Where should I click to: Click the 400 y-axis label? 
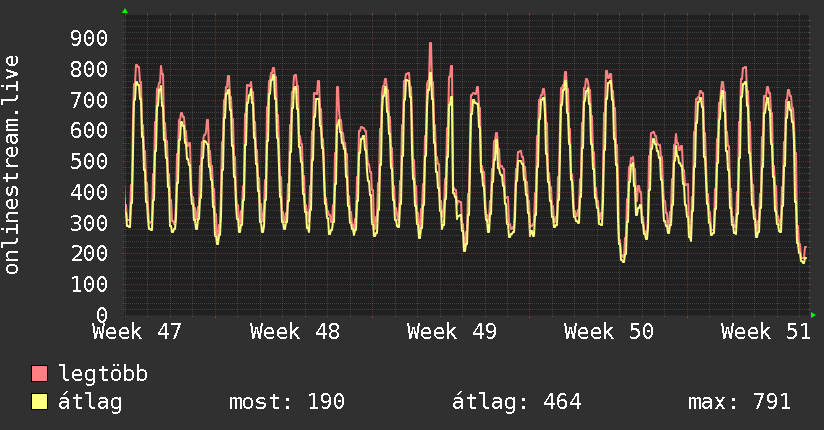coord(89,192)
